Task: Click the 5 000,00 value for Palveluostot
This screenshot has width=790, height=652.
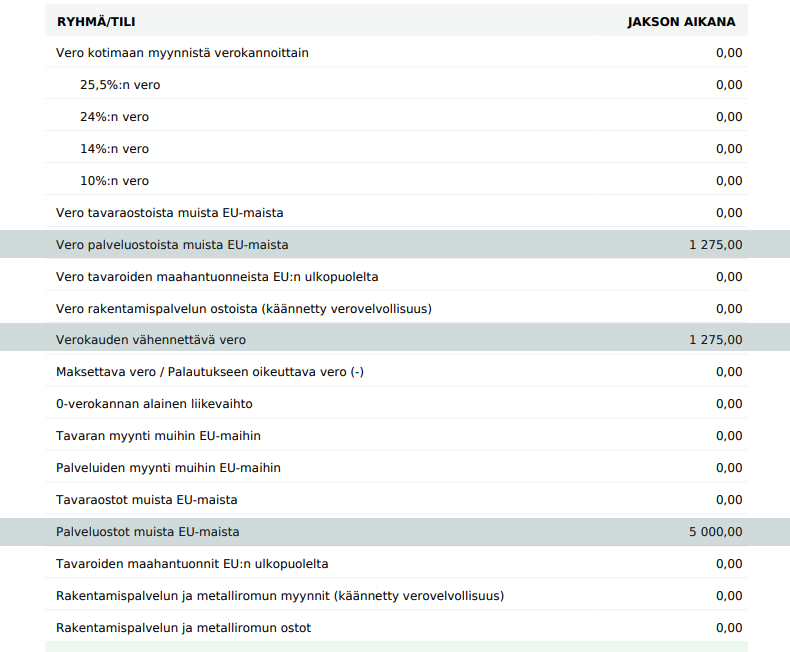Action: pos(715,532)
